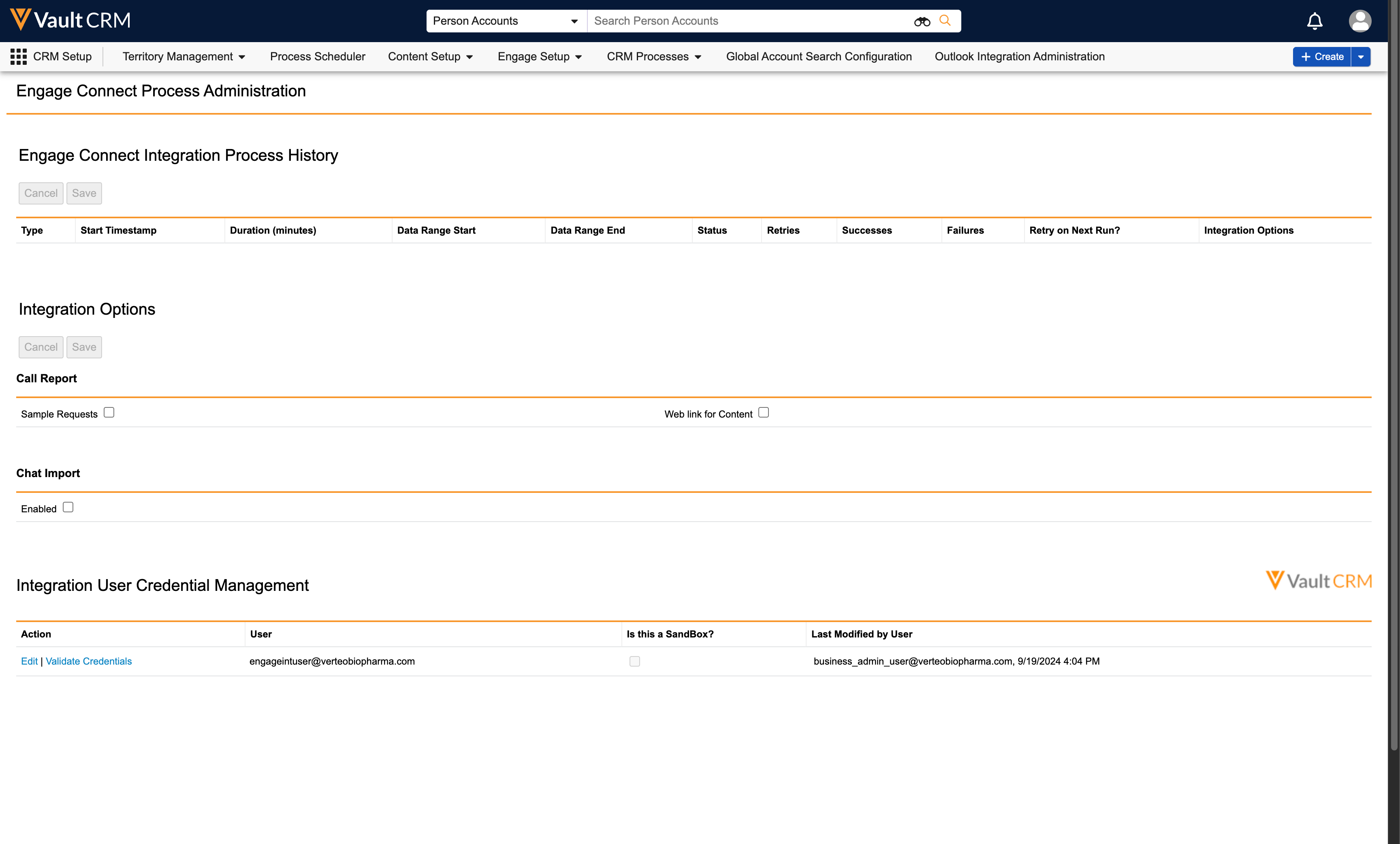Enable the Sample Requests checkbox
The image size is (1400, 844).
point(109,412)
